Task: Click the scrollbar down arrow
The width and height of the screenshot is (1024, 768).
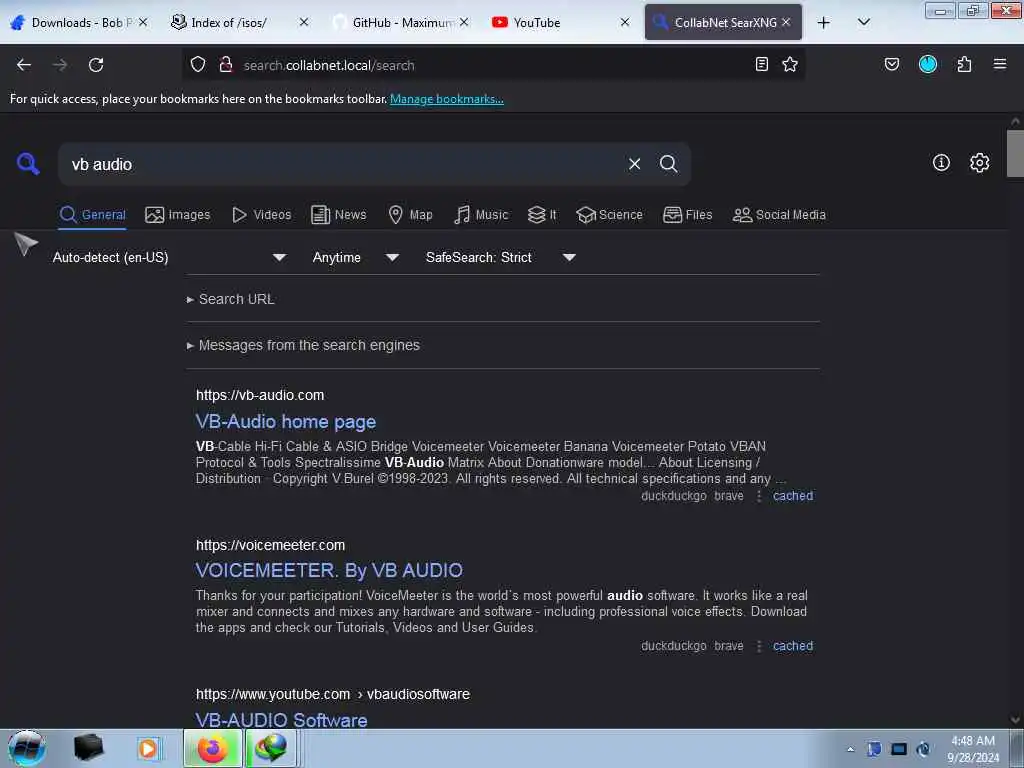Action: click(x=1015, y=720)
